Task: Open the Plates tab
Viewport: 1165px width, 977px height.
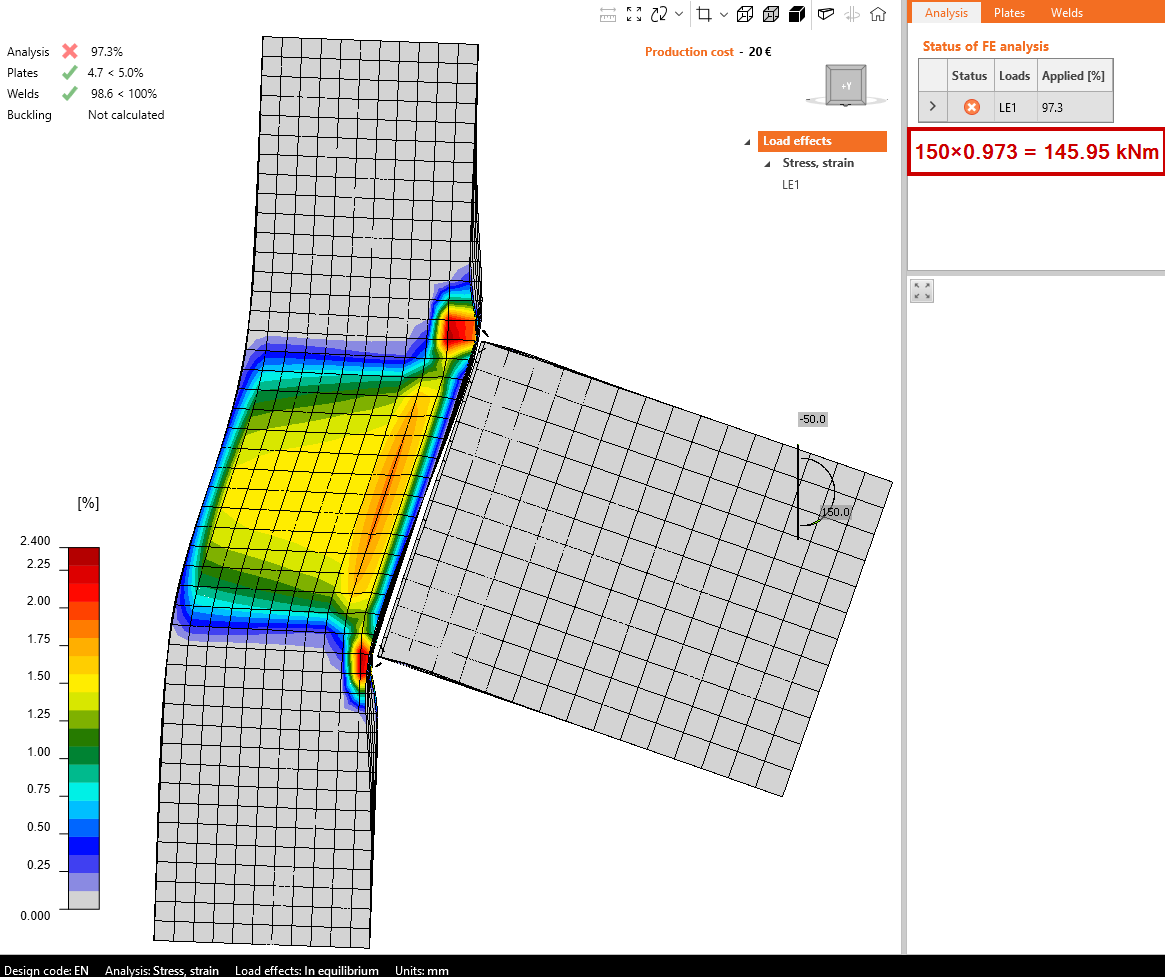Action: pyautogui.click(x=1009, y=13)
